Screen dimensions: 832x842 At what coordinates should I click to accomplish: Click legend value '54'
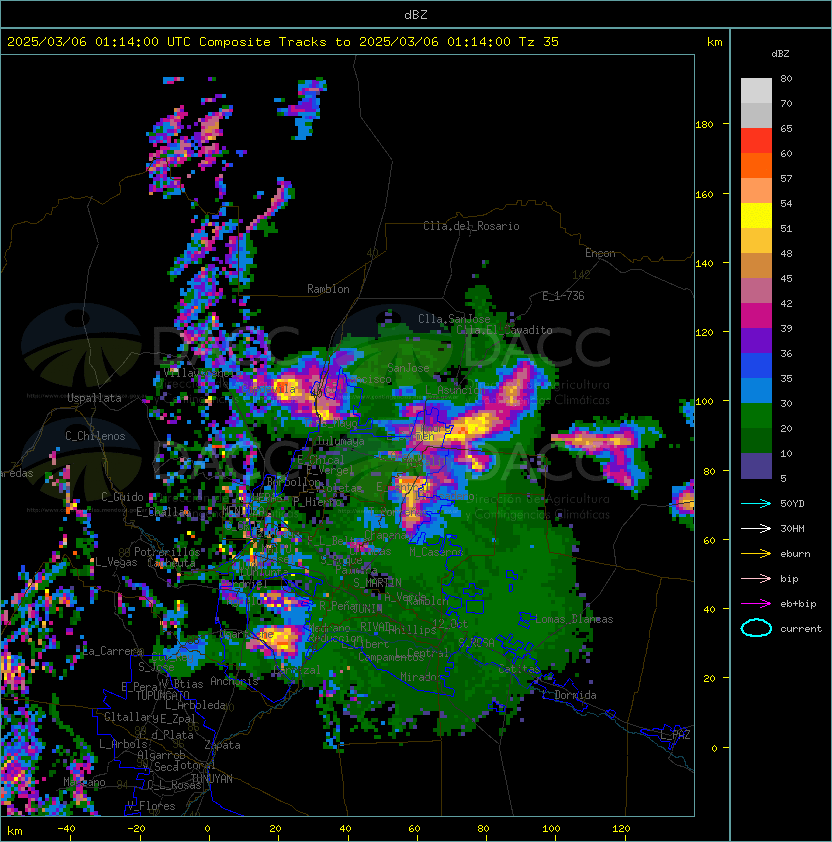click(x=786, y=204)
